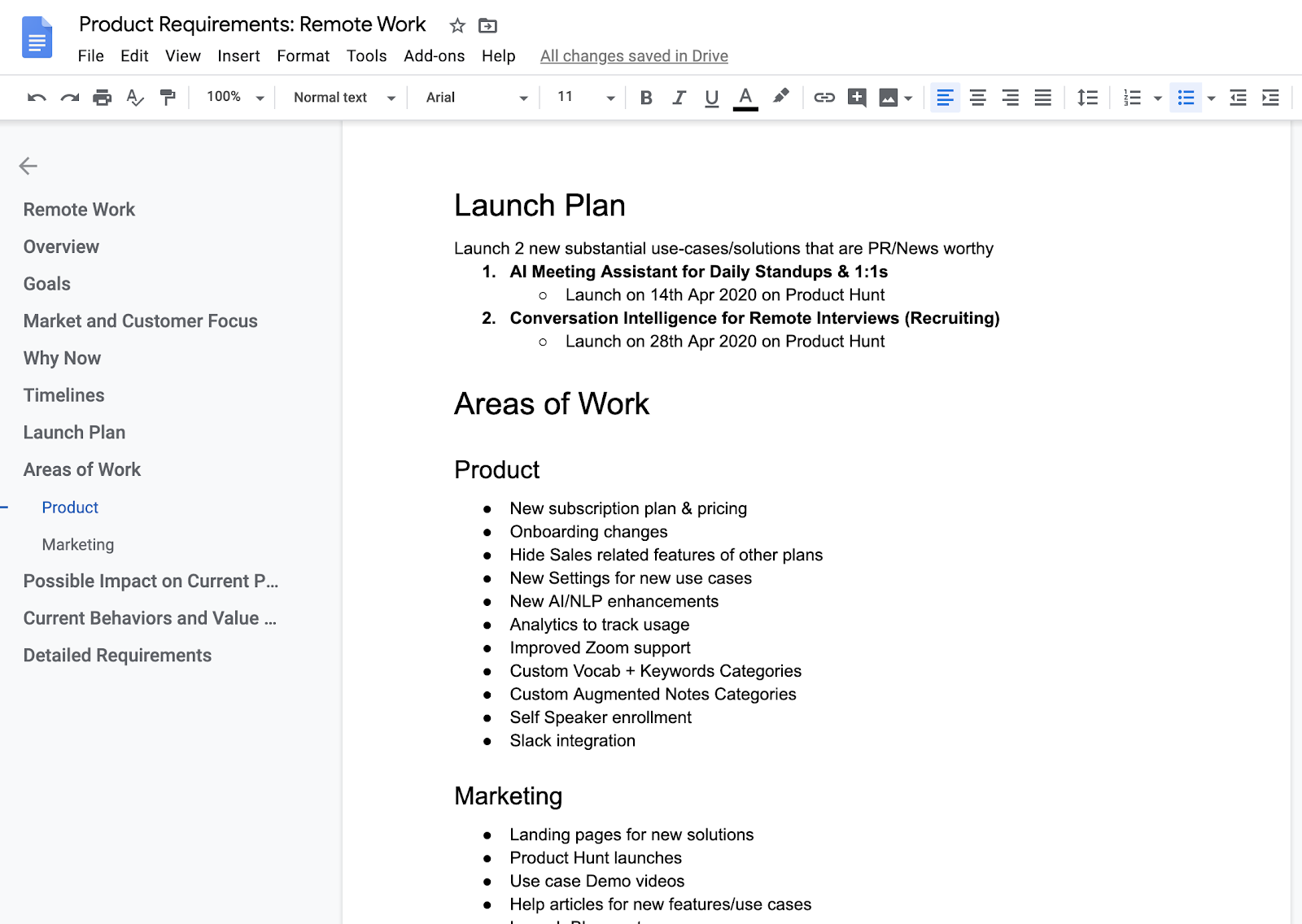Image resolution: width=1302 pixels, height=924 pixels.
Task: Click Improved Zoom support bullet text
Action: click(x=601, y=648)
